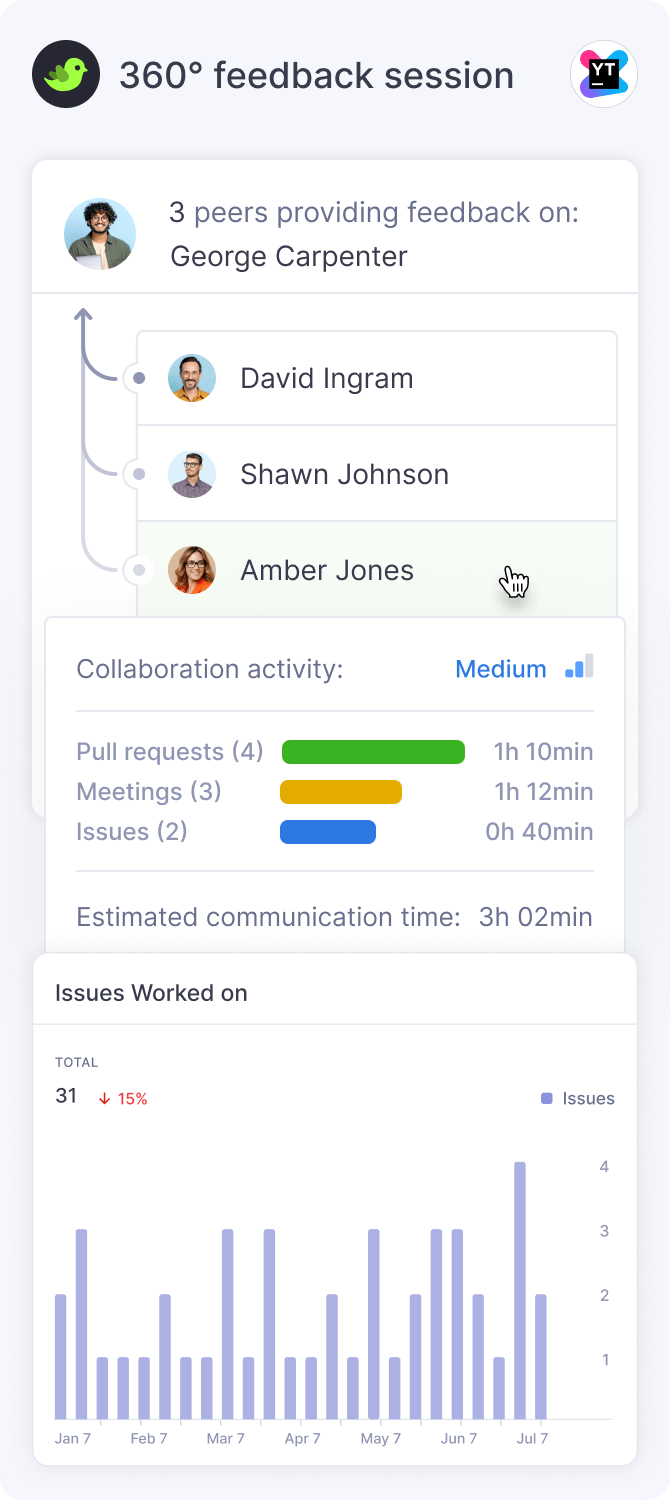Click the blue Issues duration bar
Screen dimensions: 670x1500
(x=328, y=832)
